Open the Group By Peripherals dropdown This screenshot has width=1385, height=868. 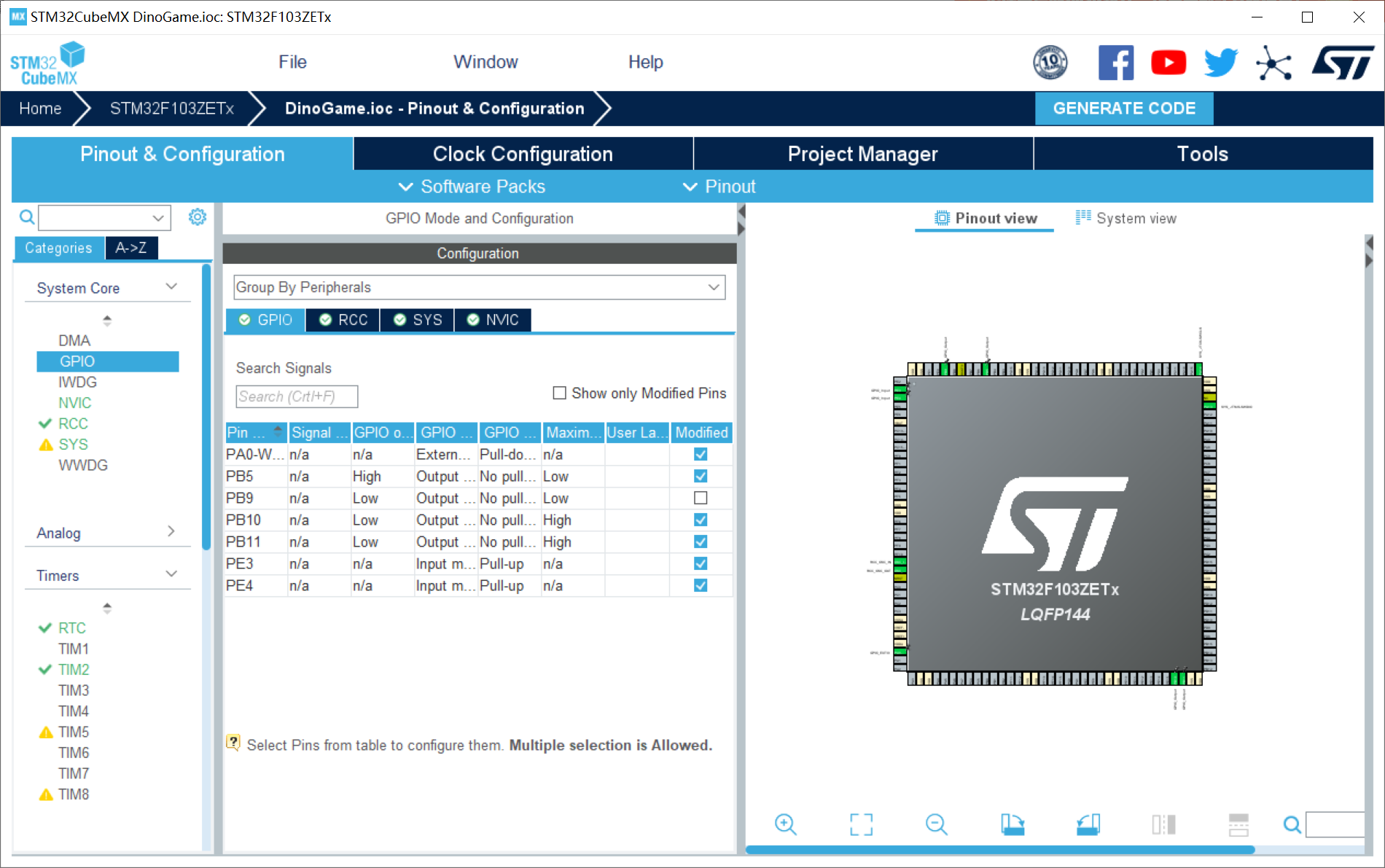(479, 287)
